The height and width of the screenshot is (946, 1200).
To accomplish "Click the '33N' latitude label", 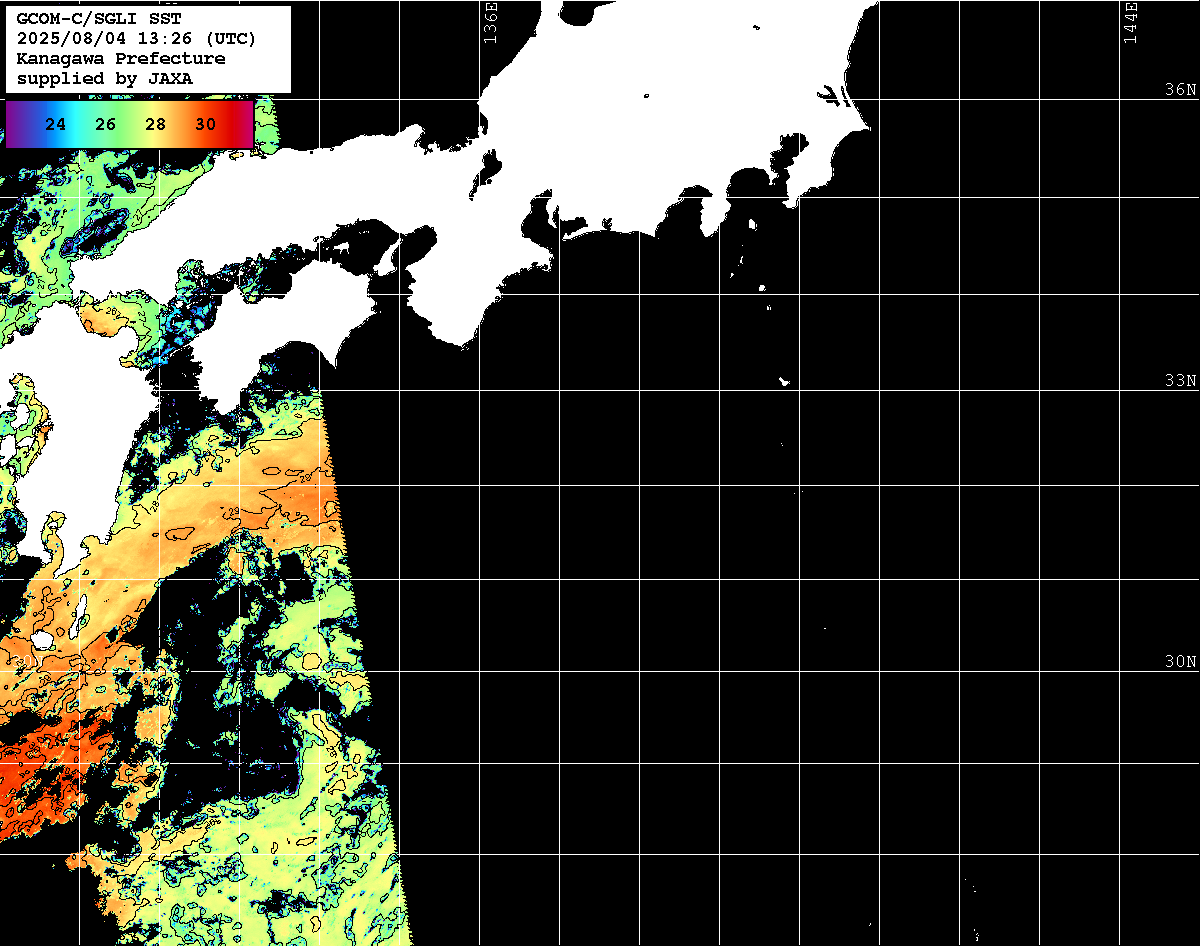I will (x=1181, y=381).
